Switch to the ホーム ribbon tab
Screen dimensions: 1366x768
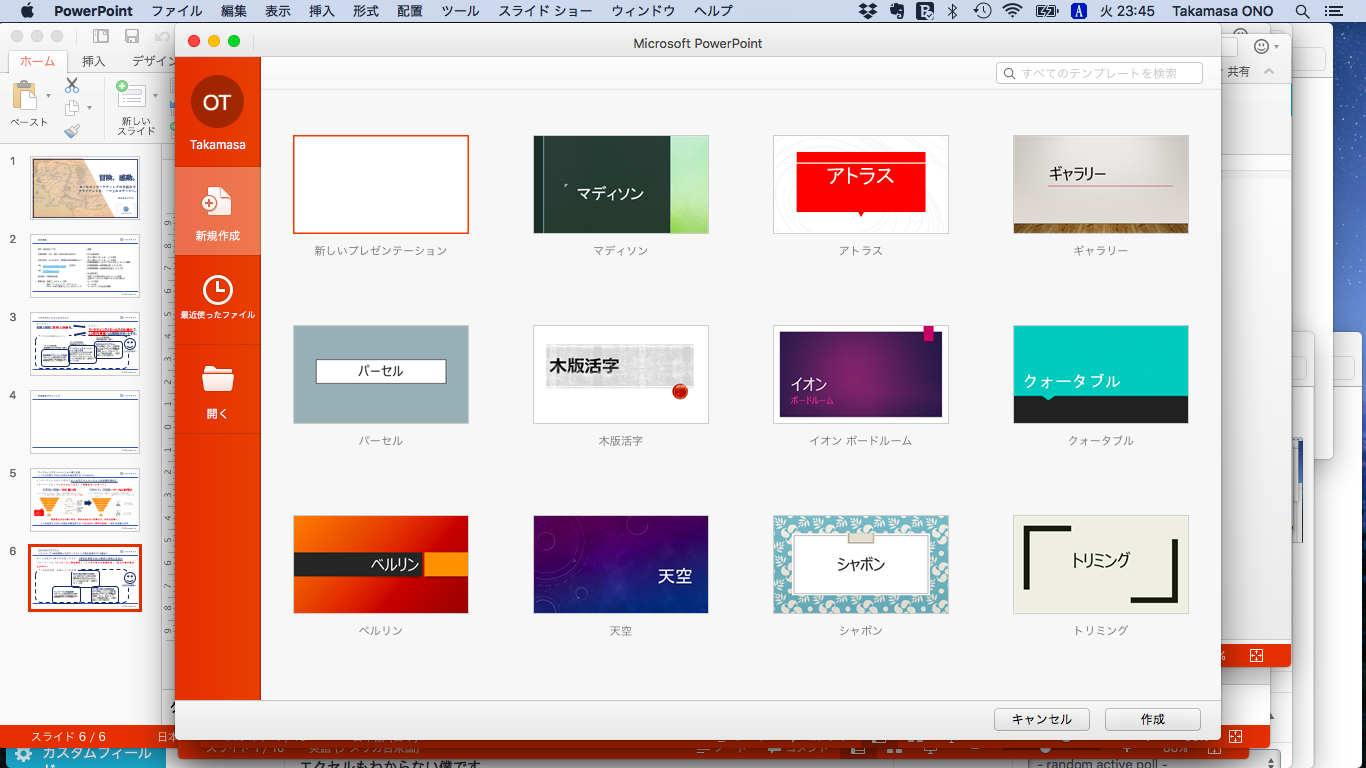(x=38, y=61)
